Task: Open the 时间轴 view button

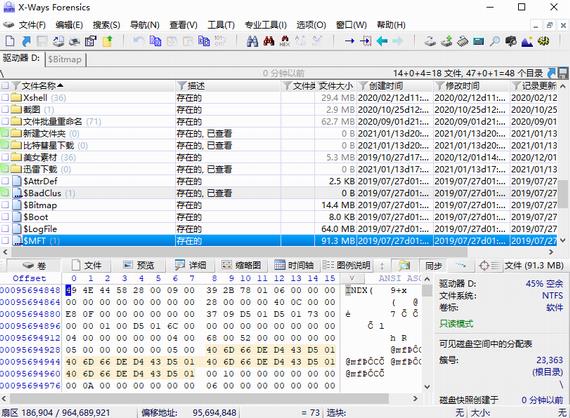Action: pos(294,266)
